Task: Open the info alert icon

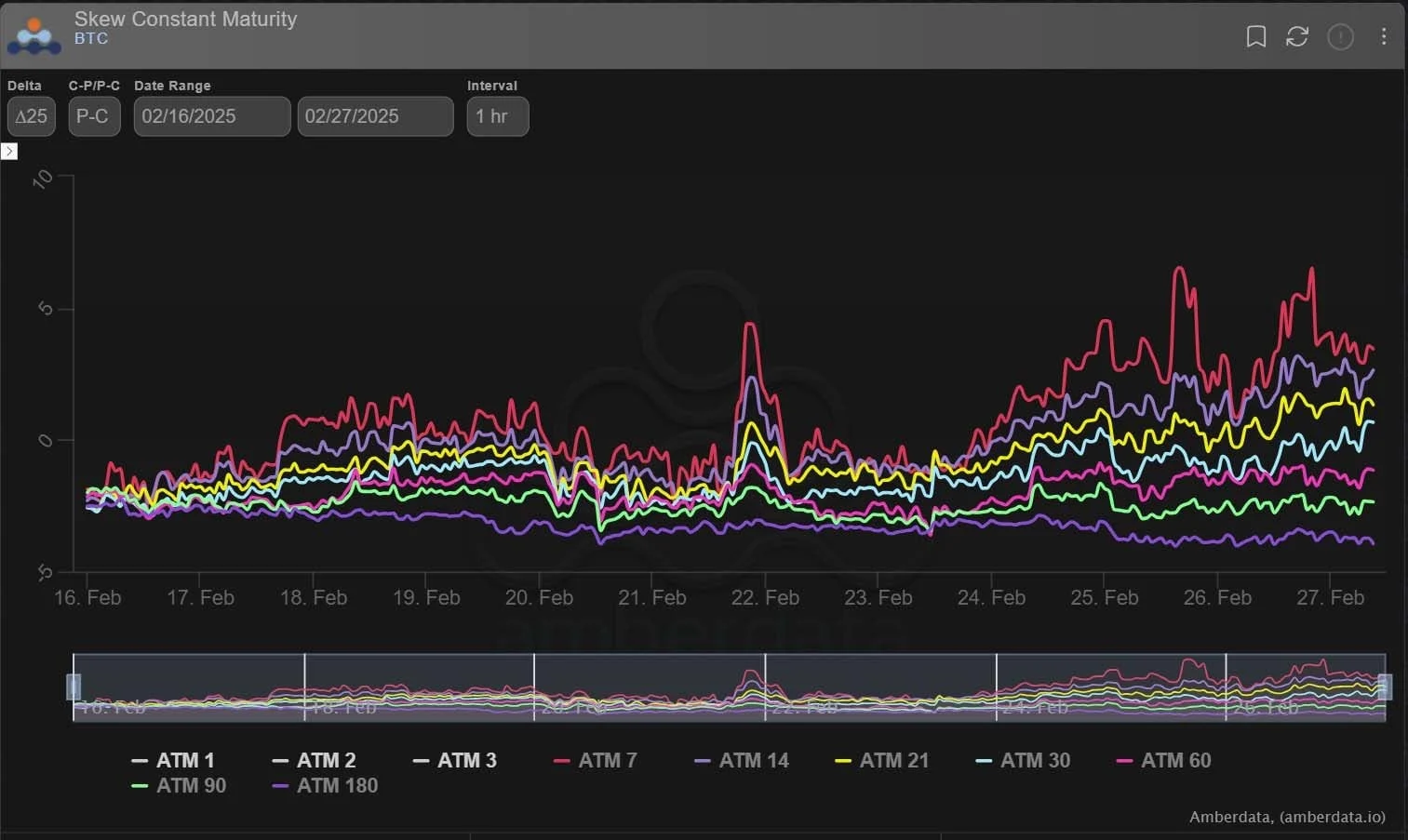Action: [1340, 36]
